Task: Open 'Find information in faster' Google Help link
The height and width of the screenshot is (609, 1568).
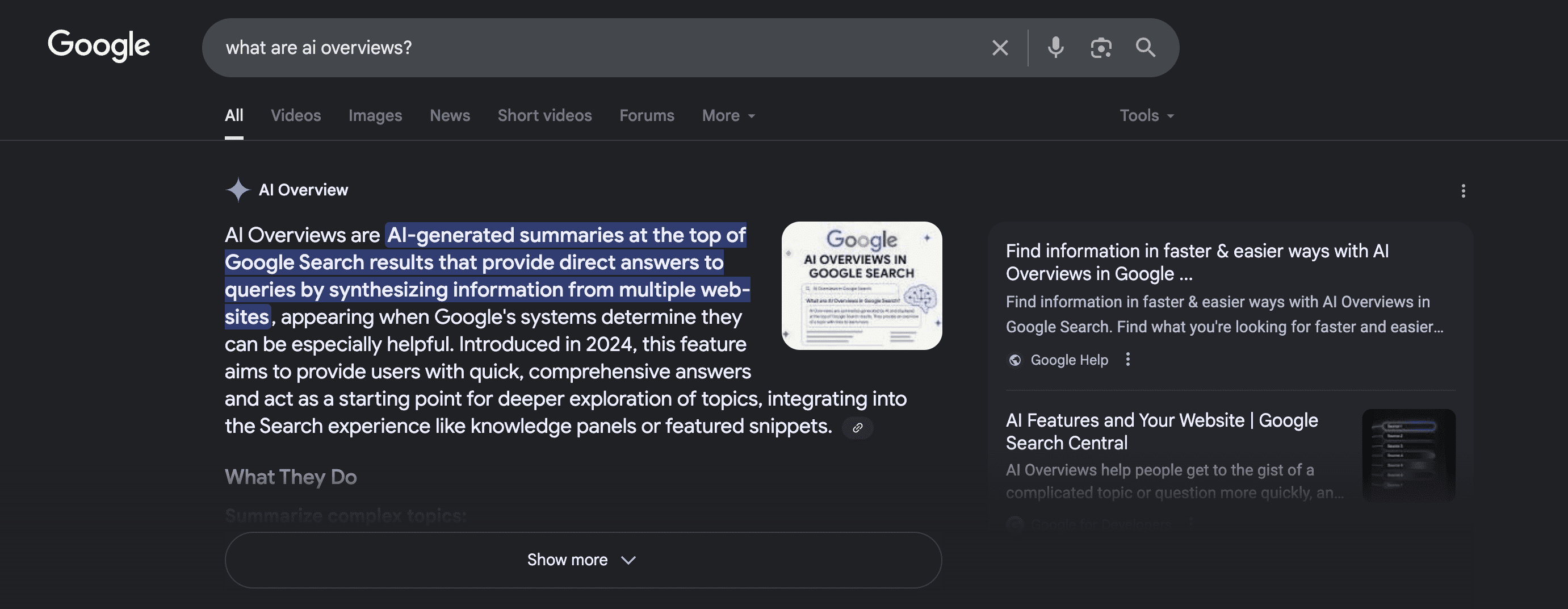Action: pyautogui.click(x=1197, y=262)
